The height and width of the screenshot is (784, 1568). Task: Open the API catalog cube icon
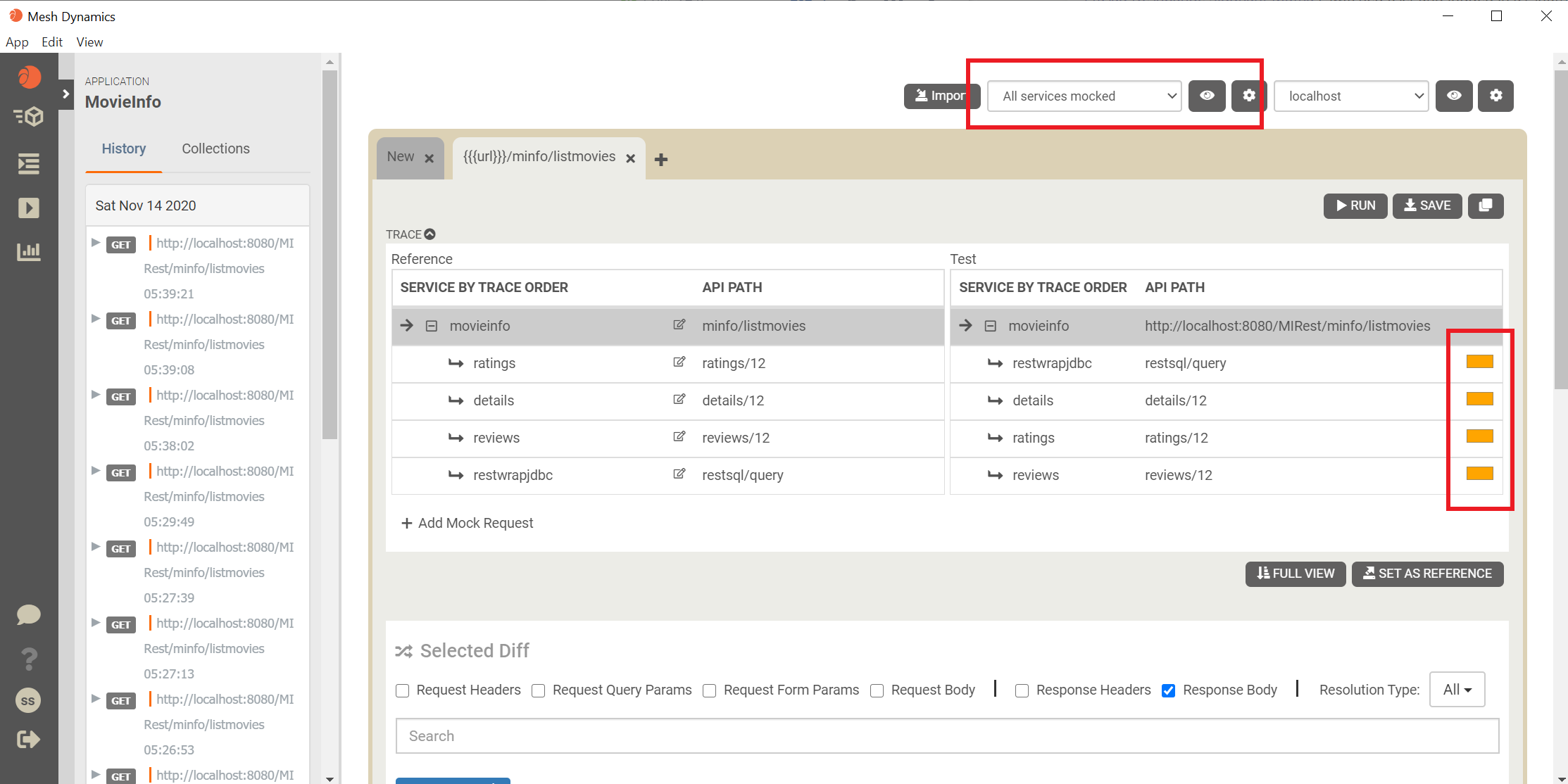(x=29, y=117)
